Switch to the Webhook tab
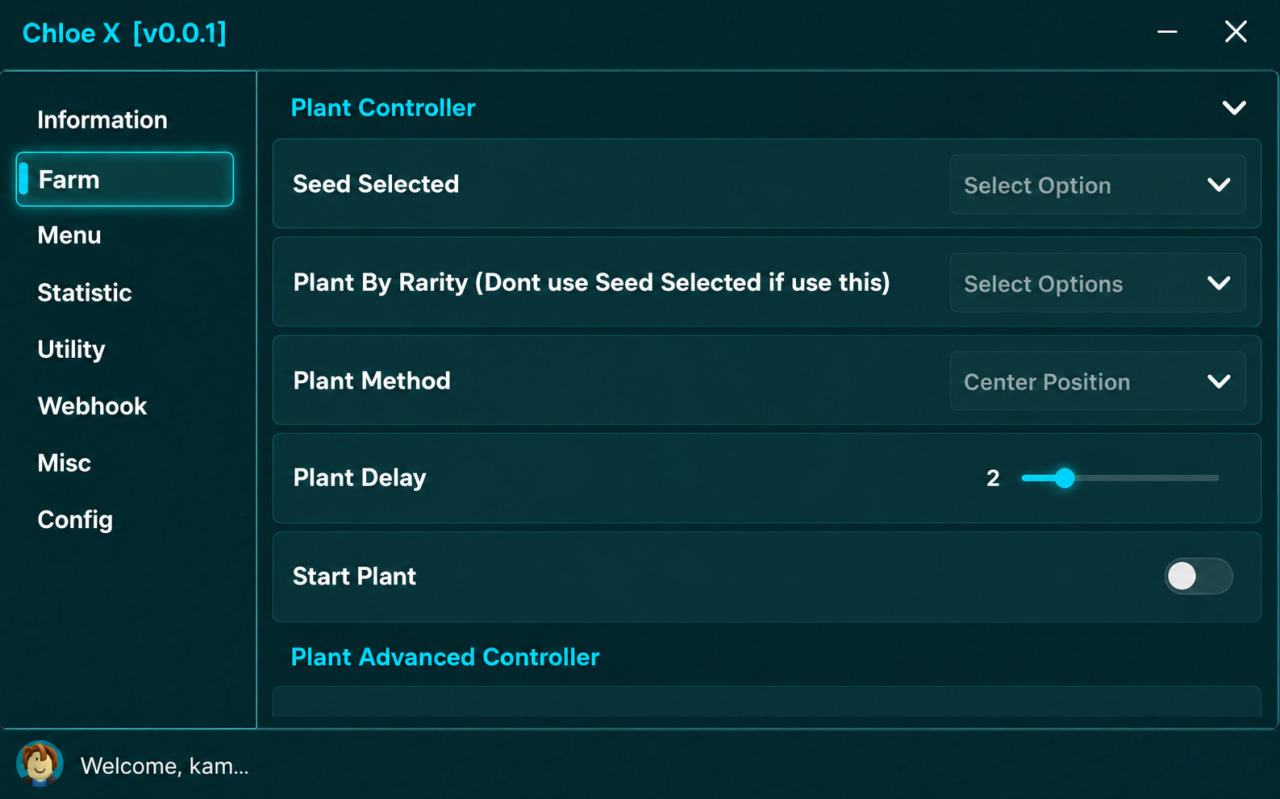The image size is (1280, 799). pos(92,406)
